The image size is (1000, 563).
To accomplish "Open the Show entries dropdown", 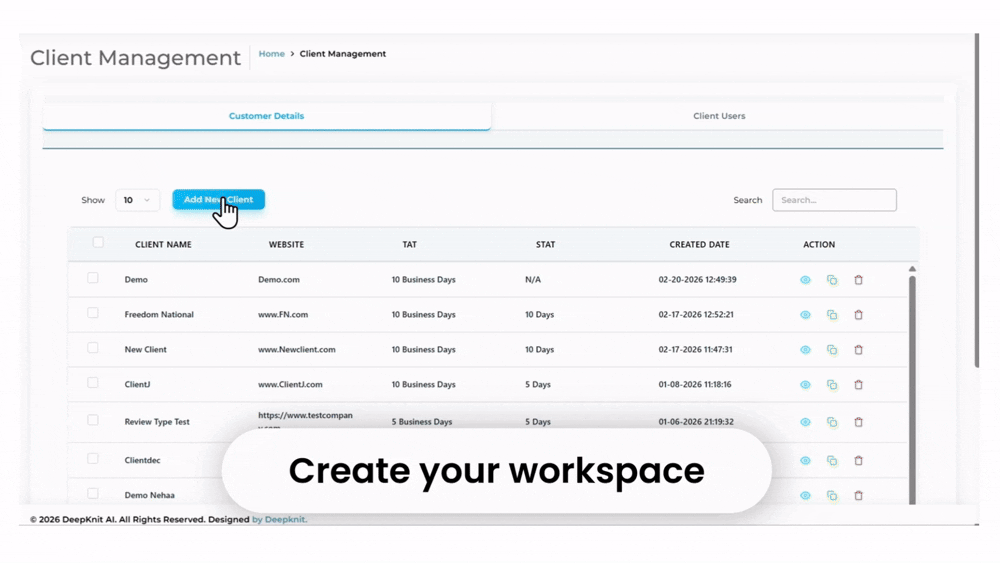I will click(x=137, y=200).
